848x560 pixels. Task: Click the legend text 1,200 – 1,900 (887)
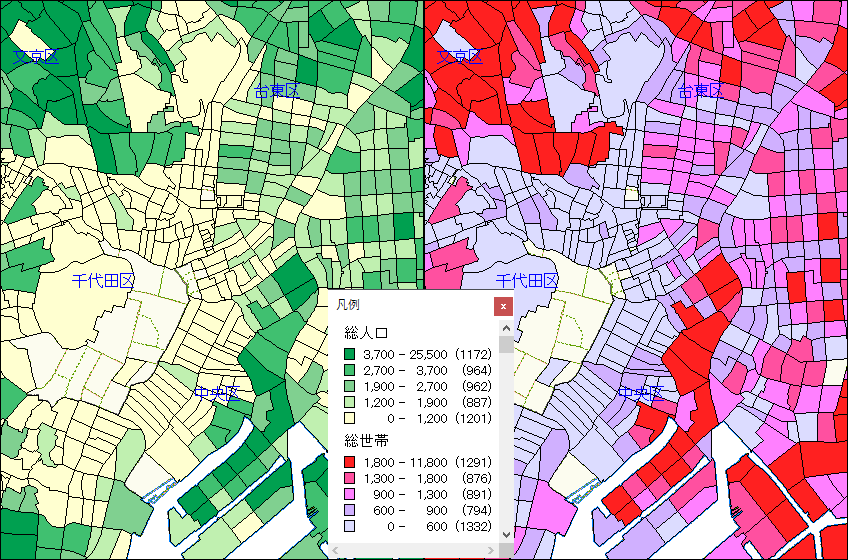click(x=427, y=403)
